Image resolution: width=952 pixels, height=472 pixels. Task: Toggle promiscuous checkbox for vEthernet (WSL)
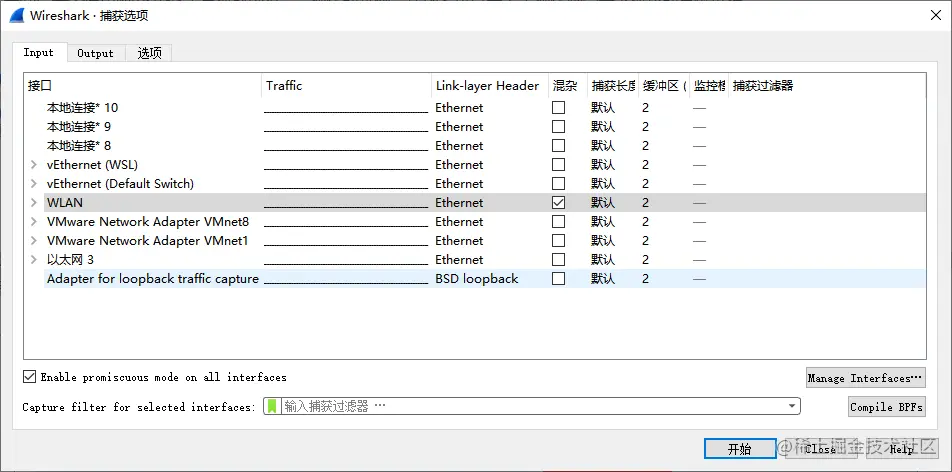[x=559, y=165]
